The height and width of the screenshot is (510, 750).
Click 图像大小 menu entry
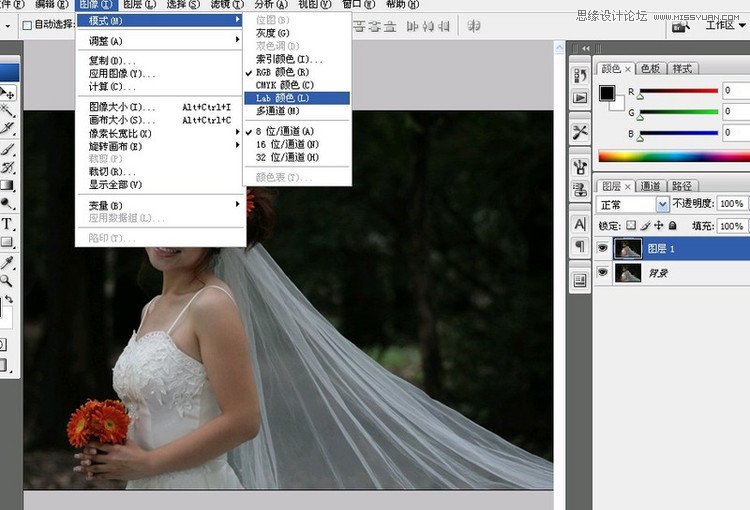[x=161, y=107]
